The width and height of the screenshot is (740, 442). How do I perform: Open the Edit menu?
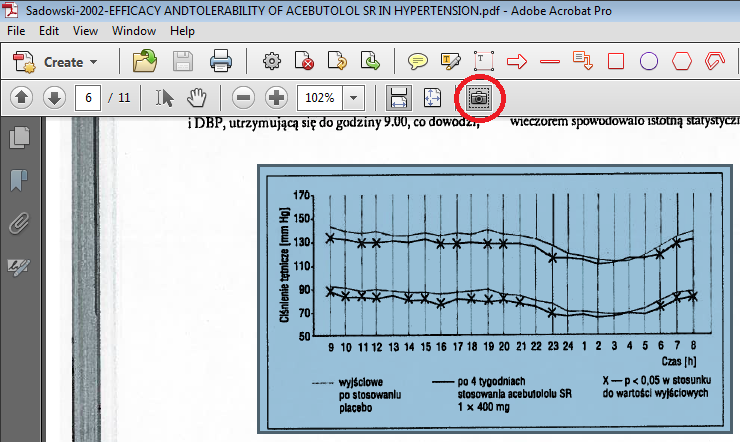[49, 31]
